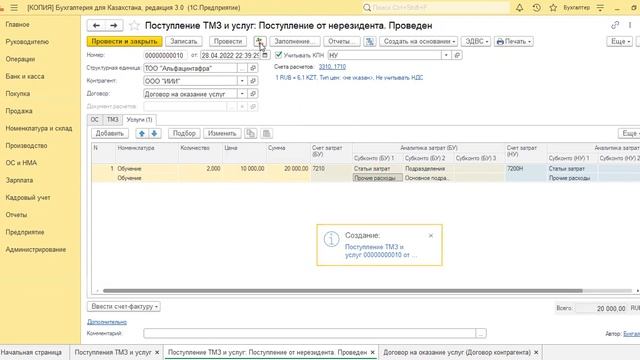Open НУ accounting type card icon
Image resolution: width=640 pixels, height=360 pixels.
[457, 55]
